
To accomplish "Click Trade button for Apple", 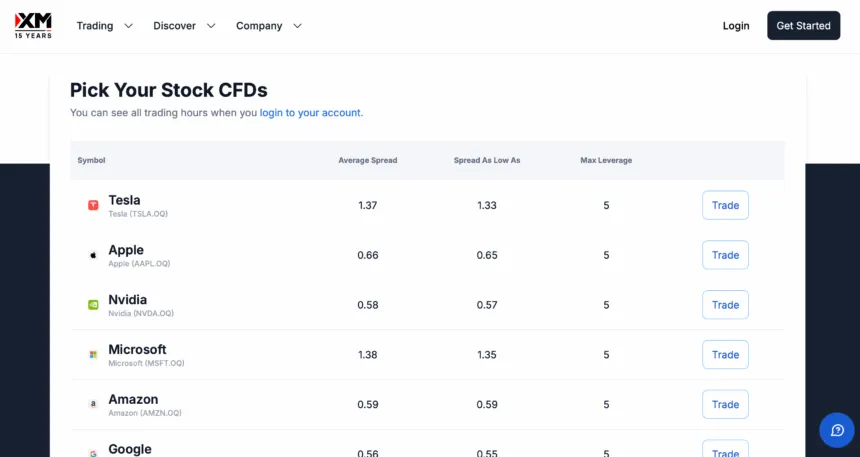I will click(x=725, y=255).
